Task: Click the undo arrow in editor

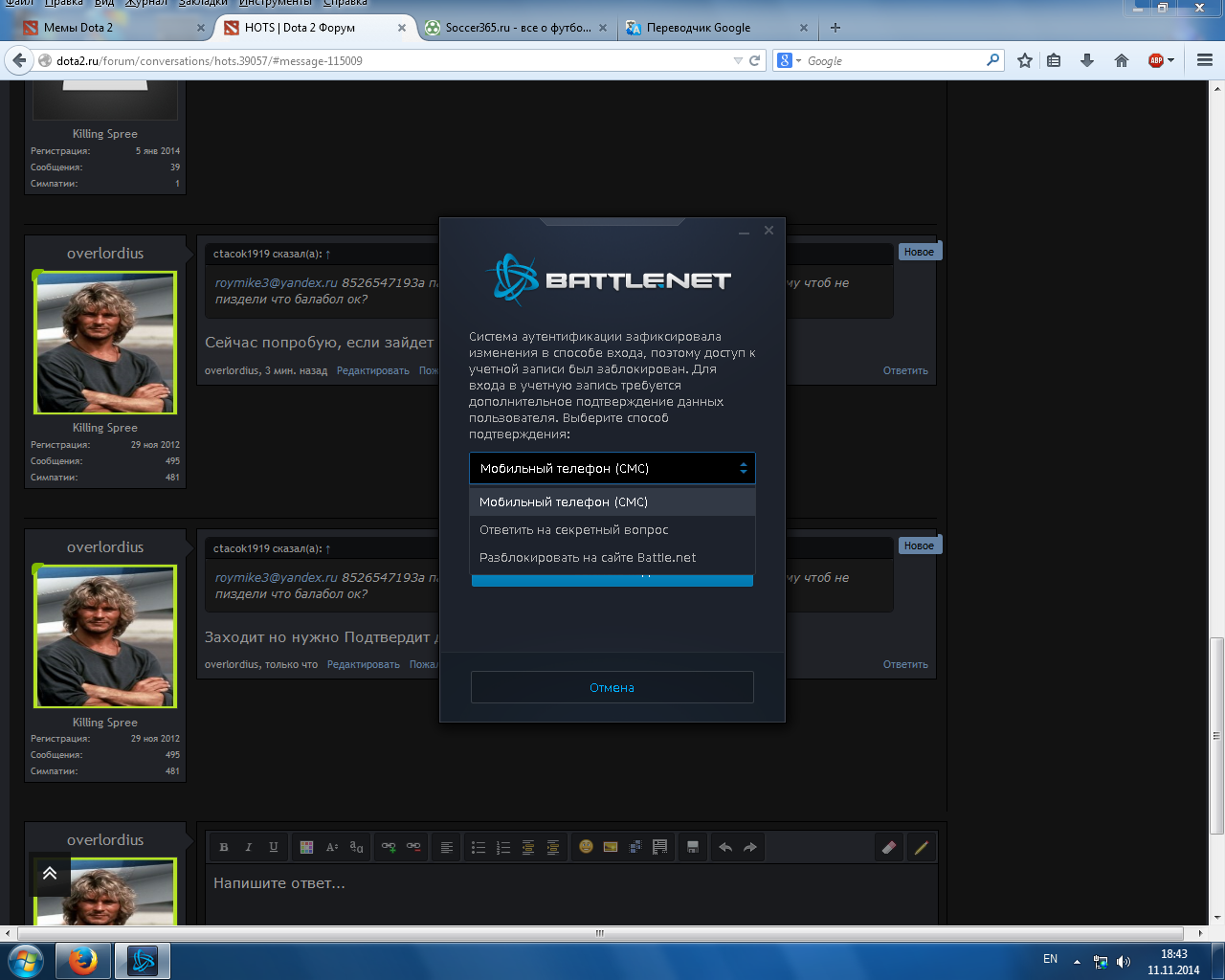Action: pos(725,847)
